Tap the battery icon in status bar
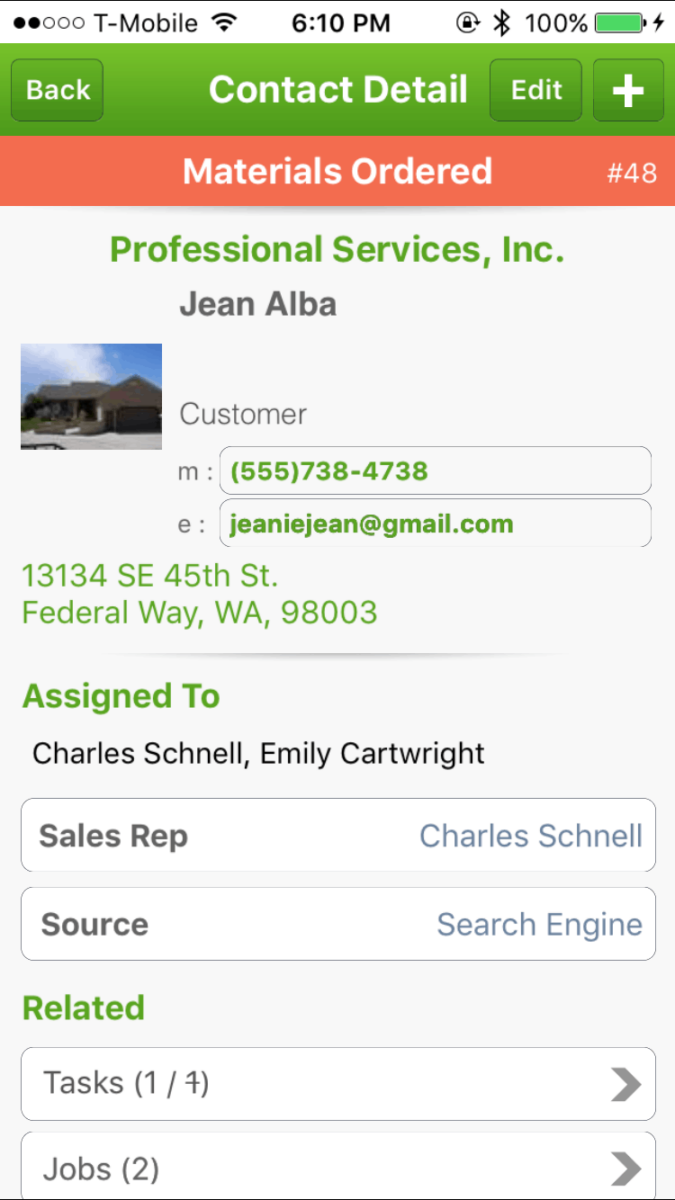Screen dimensions: 675x1200 point(620,22)
